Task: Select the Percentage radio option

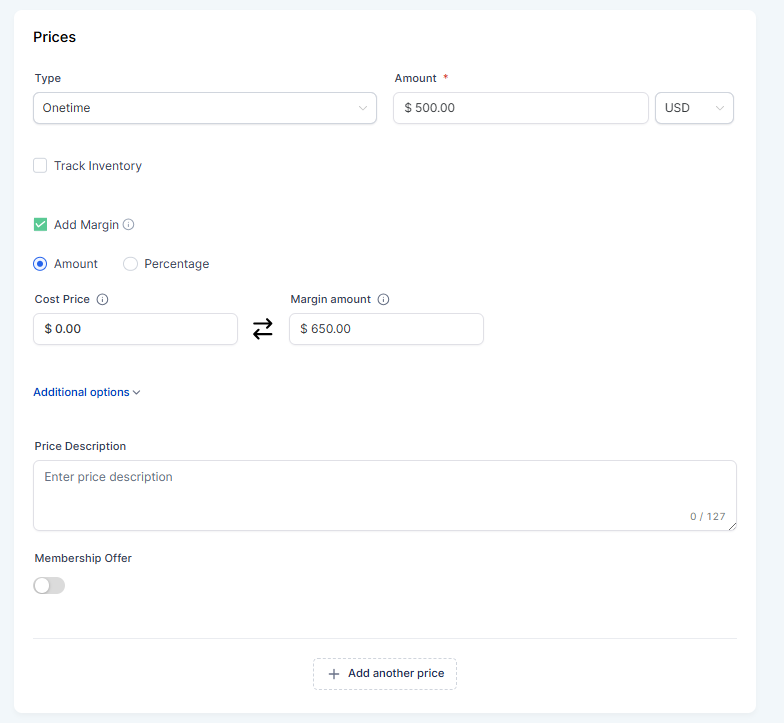Action: (x=130, y=264)
